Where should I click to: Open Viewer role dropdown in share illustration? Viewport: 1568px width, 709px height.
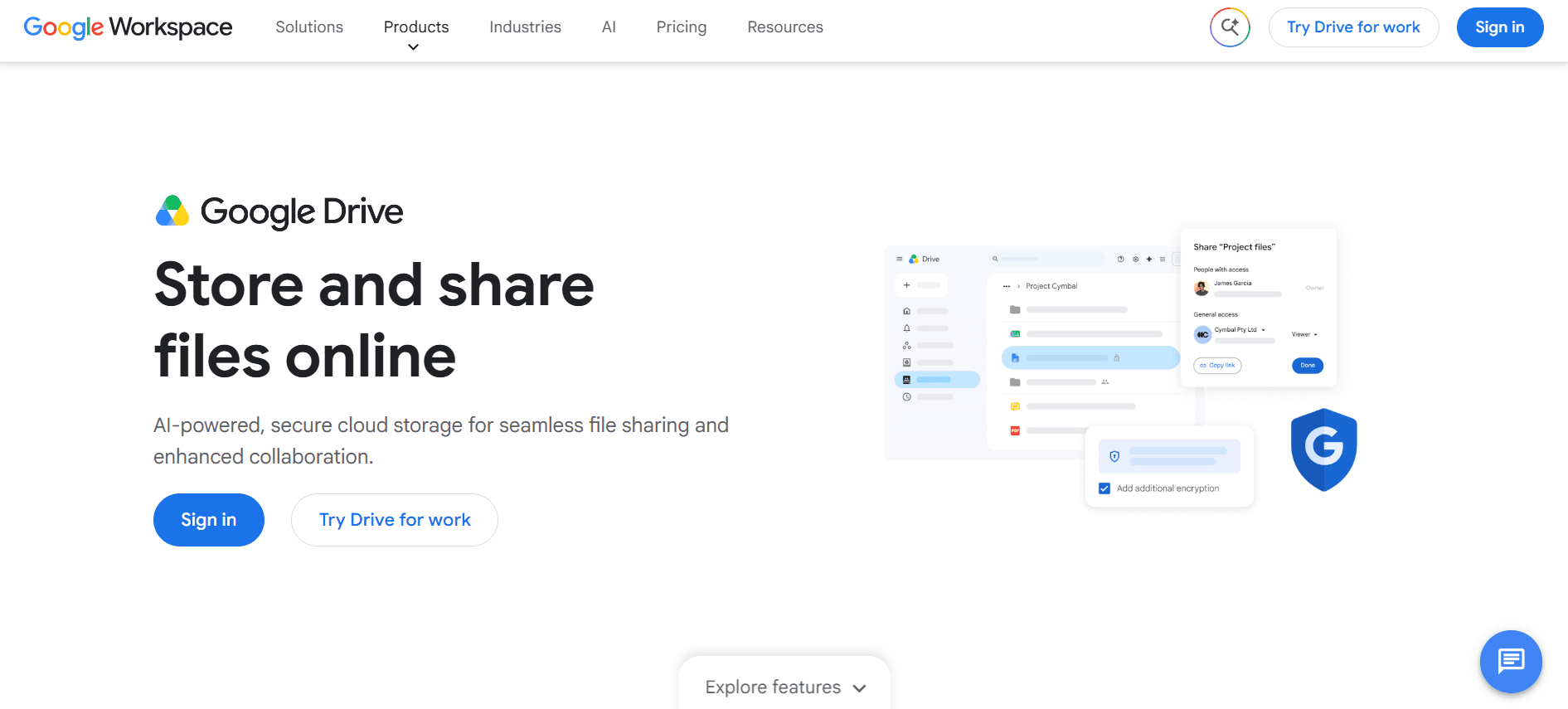tap(1304, 334)
